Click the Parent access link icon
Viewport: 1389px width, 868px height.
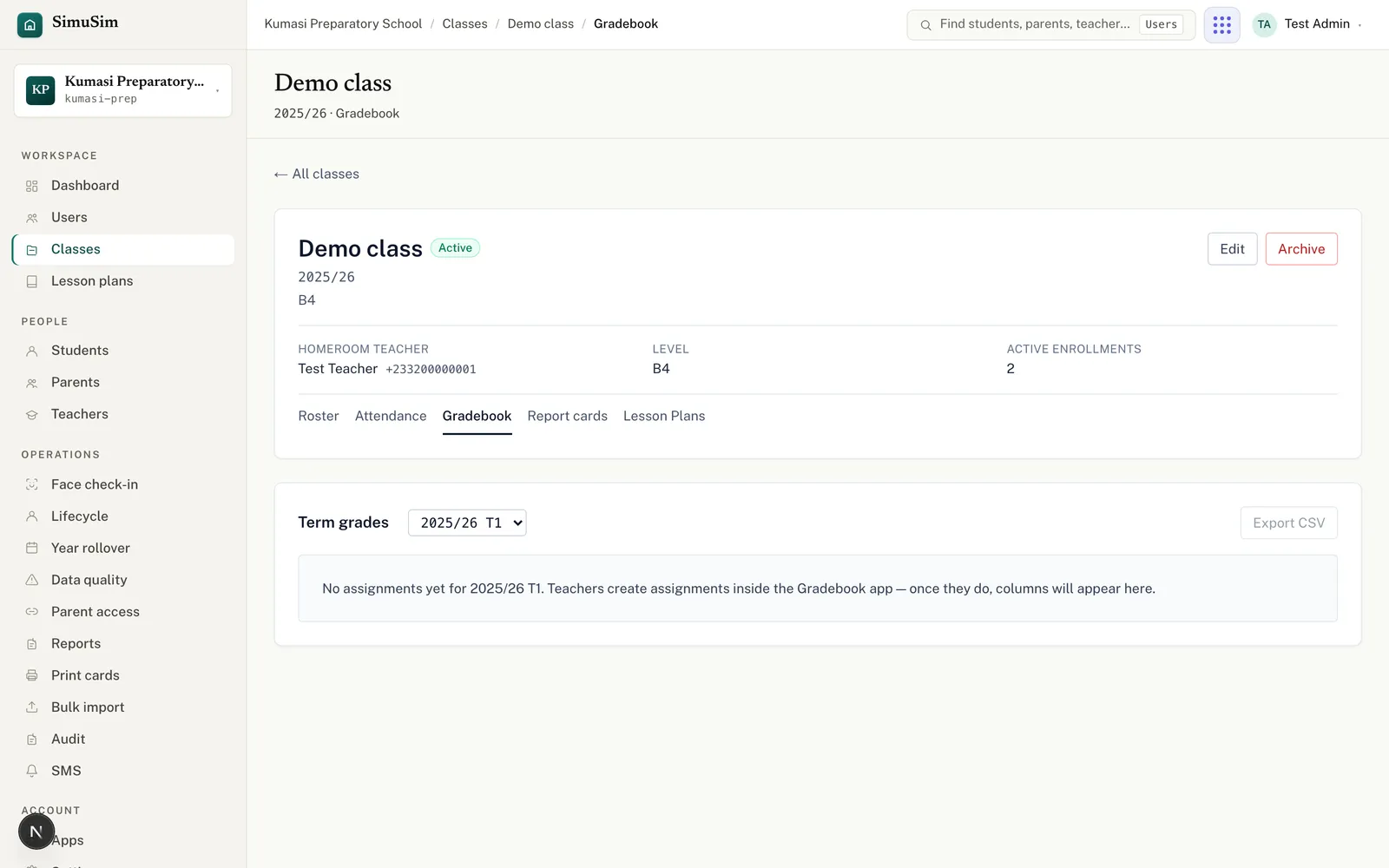click(x=32, y=612)
